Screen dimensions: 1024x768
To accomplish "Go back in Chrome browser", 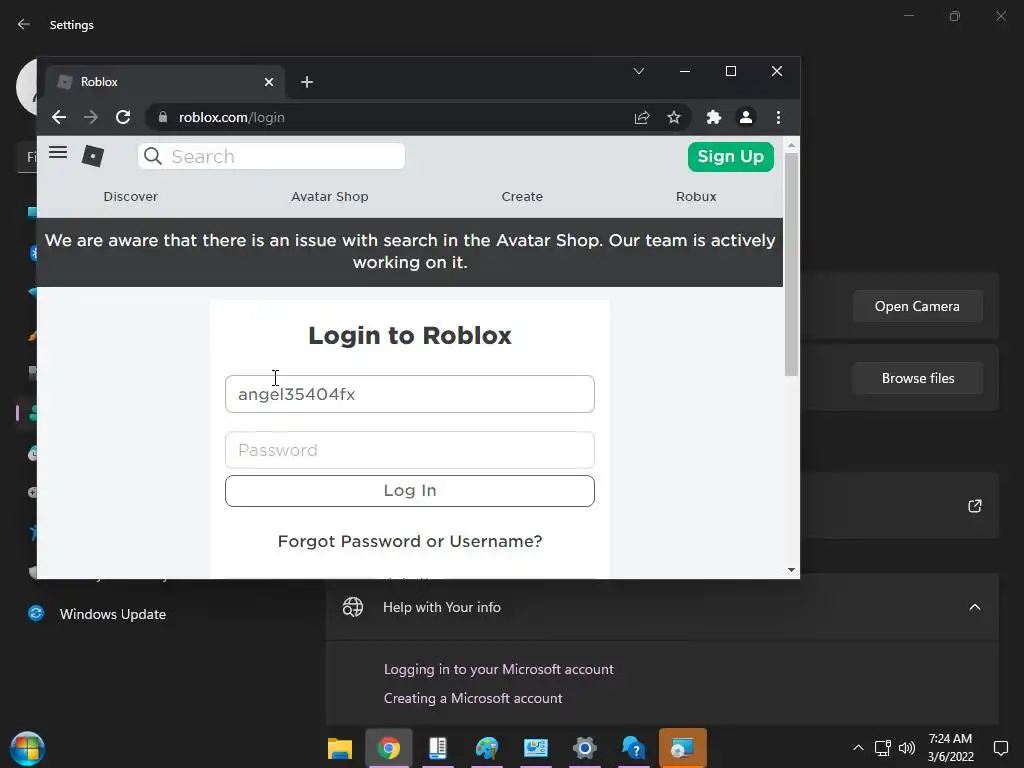I will [59, 118].
